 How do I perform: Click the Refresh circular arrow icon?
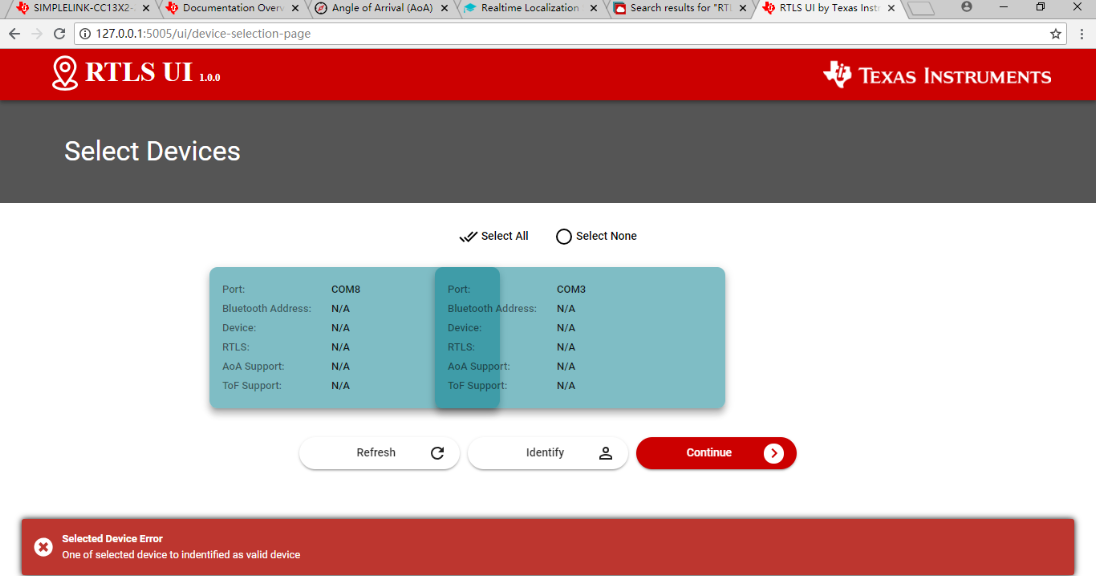(x=438, y=453)
